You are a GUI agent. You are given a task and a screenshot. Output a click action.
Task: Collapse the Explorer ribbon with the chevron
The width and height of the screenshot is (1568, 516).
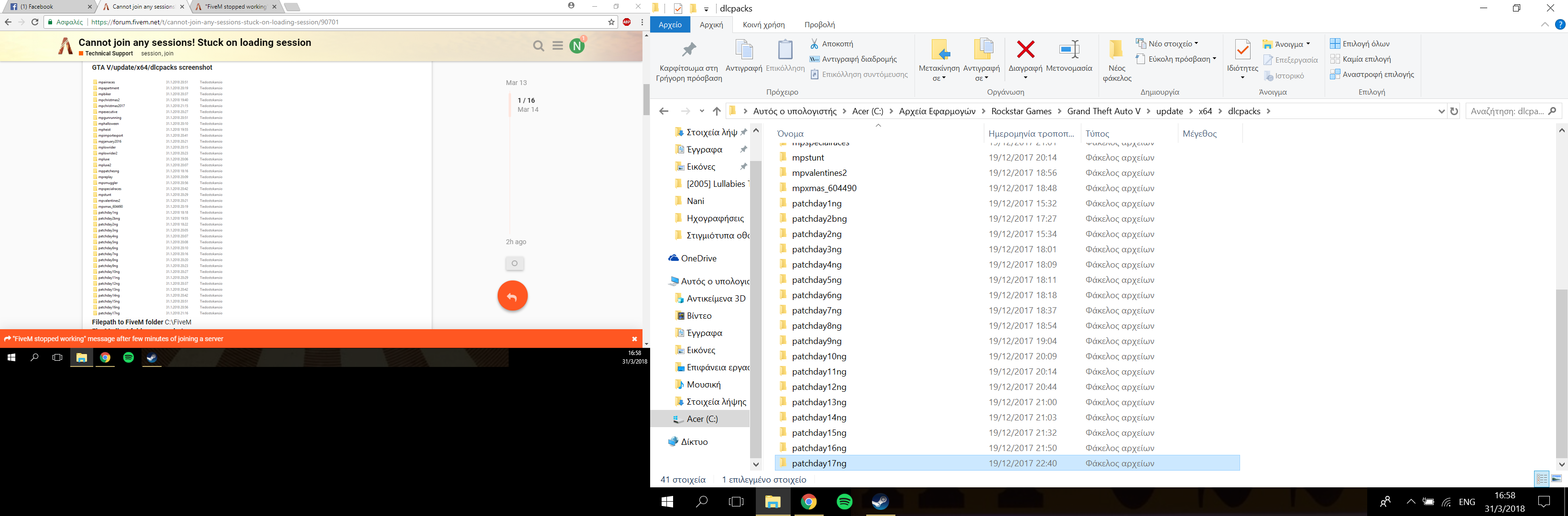click(x=1545, y=24)
